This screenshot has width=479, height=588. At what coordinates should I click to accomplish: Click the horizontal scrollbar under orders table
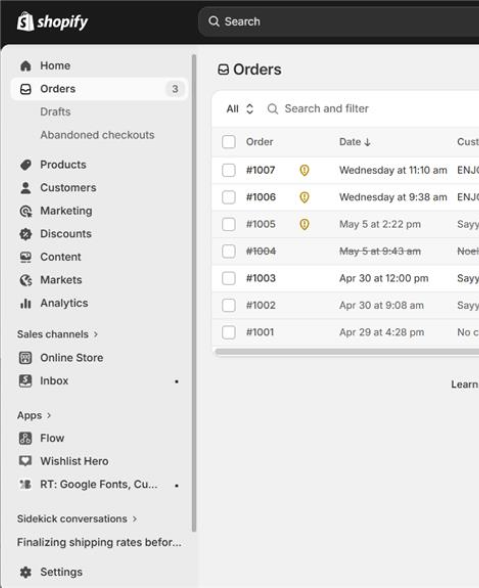[x=347, y=352]
